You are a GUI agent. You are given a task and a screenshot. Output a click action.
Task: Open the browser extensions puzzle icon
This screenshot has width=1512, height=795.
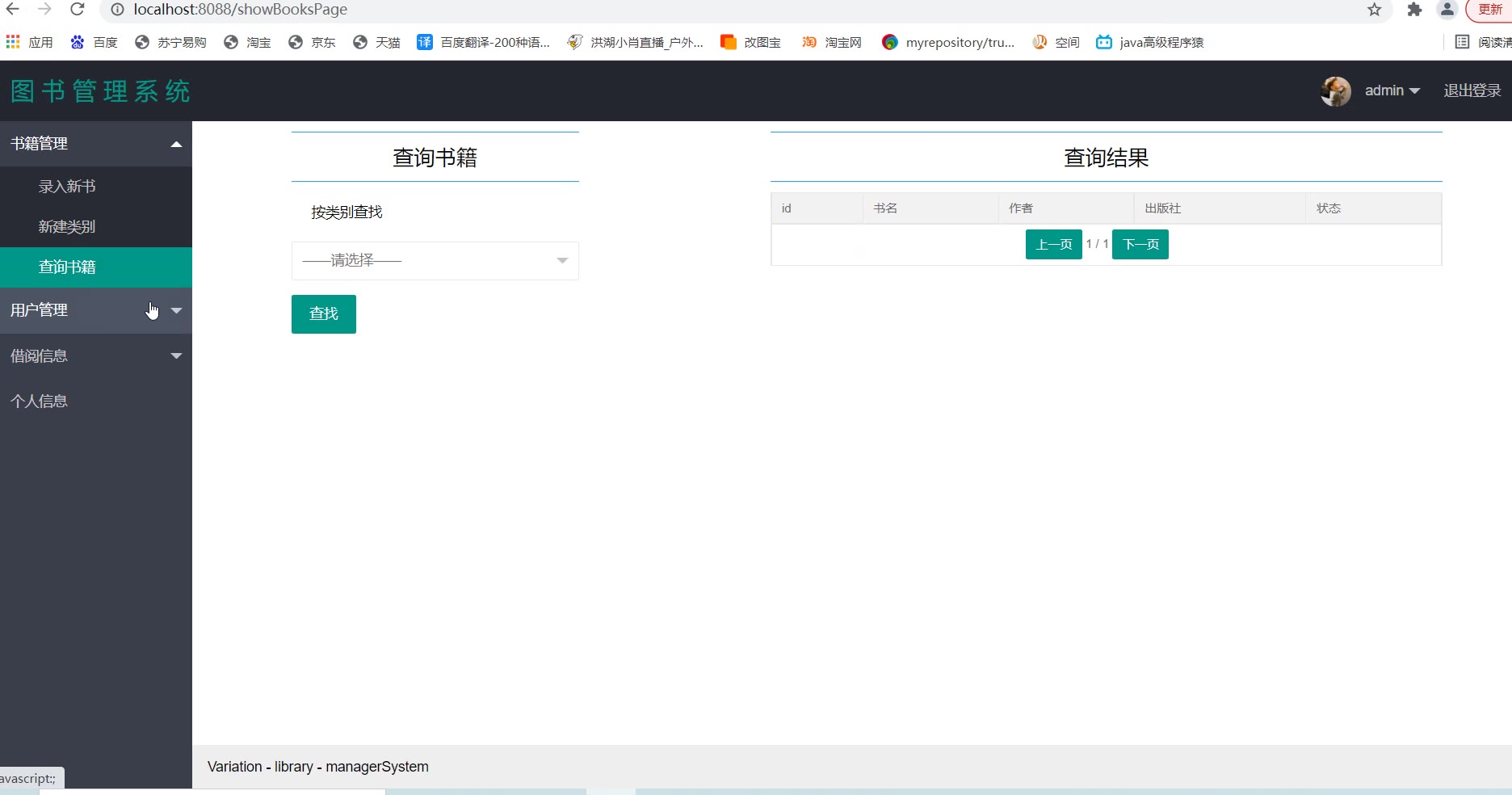coord(1414,10)
